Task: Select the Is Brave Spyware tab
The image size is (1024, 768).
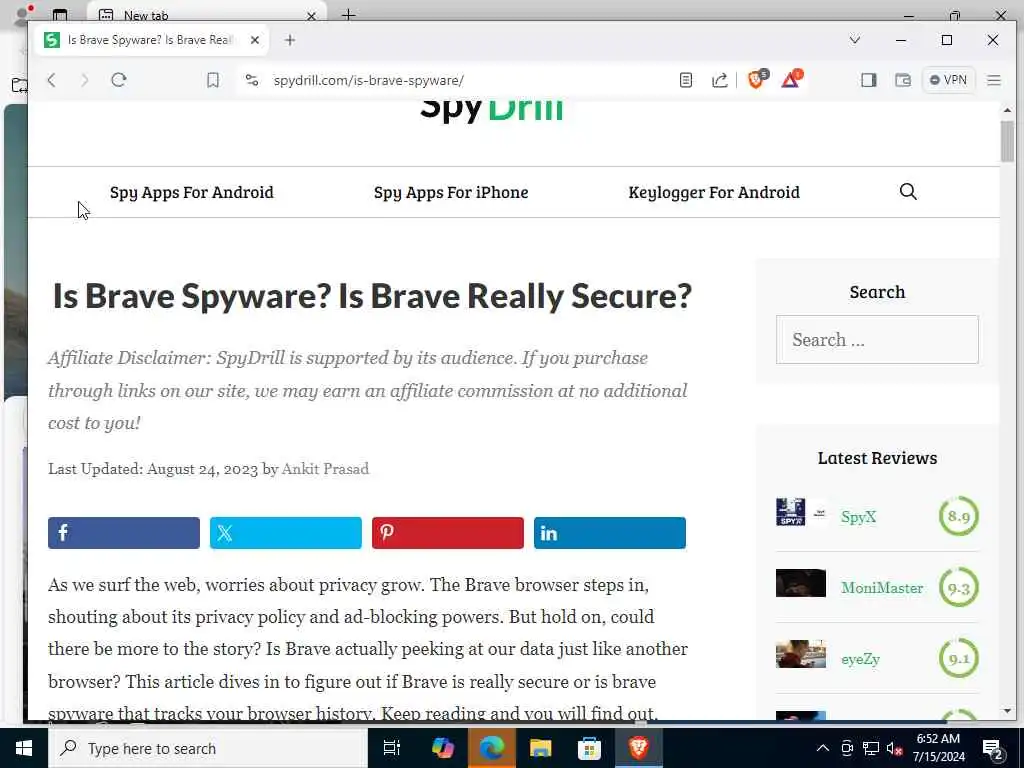Action: coord(152,40)
